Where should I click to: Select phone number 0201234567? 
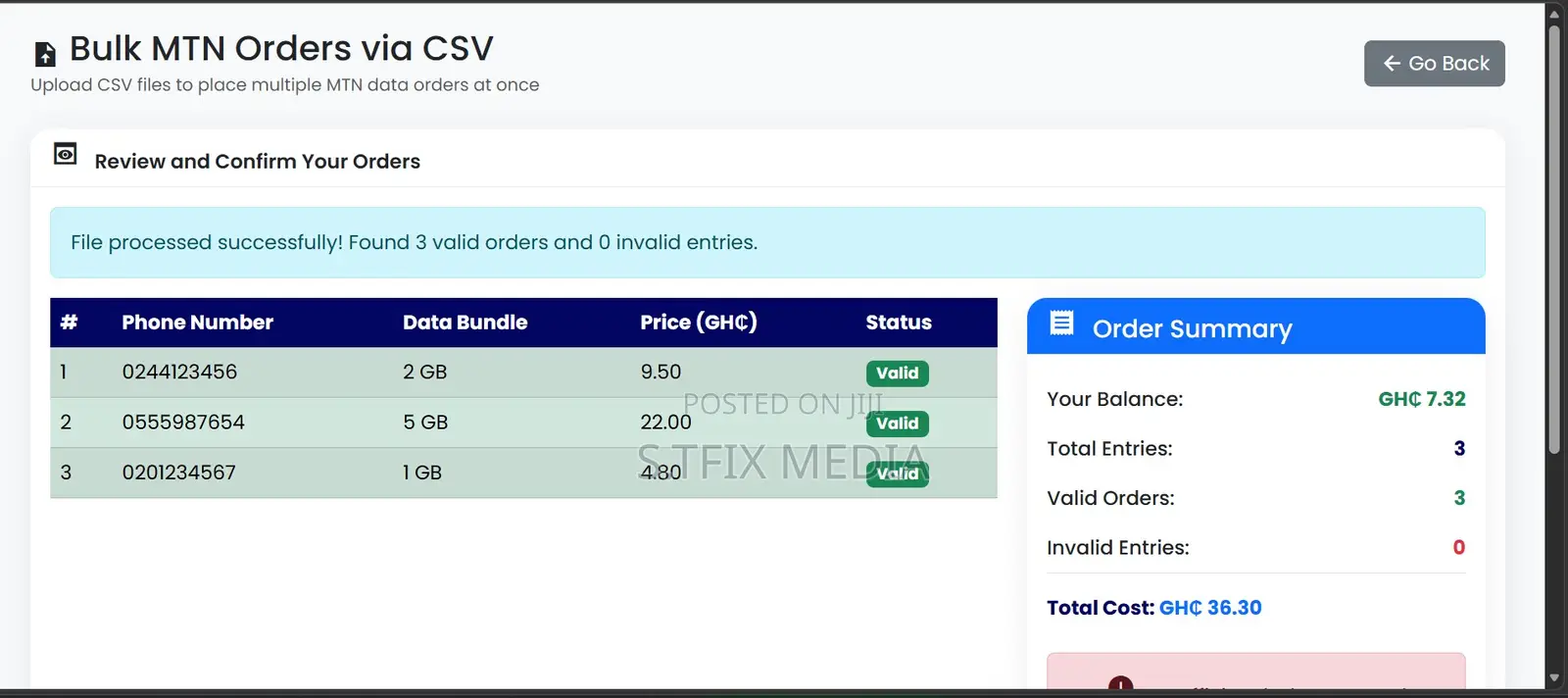pos(178,473)
